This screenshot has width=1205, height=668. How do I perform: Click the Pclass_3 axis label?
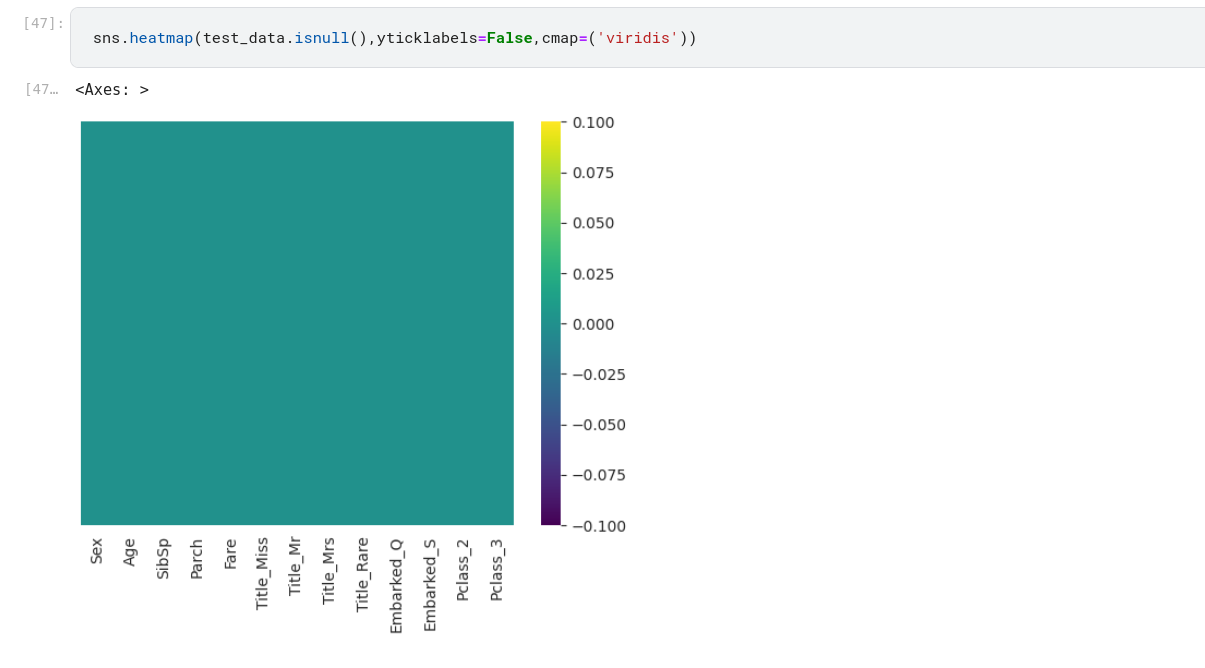coord(497,570)
